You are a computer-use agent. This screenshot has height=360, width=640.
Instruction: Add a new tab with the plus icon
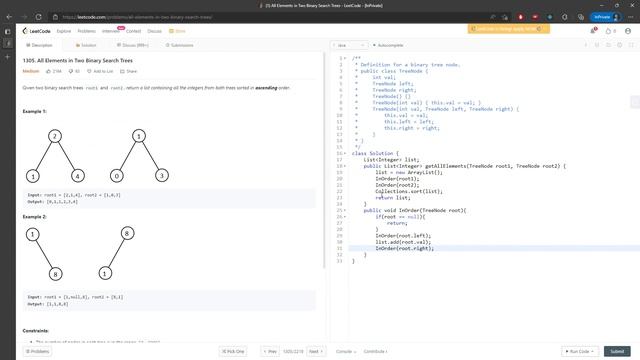point(8,57)
